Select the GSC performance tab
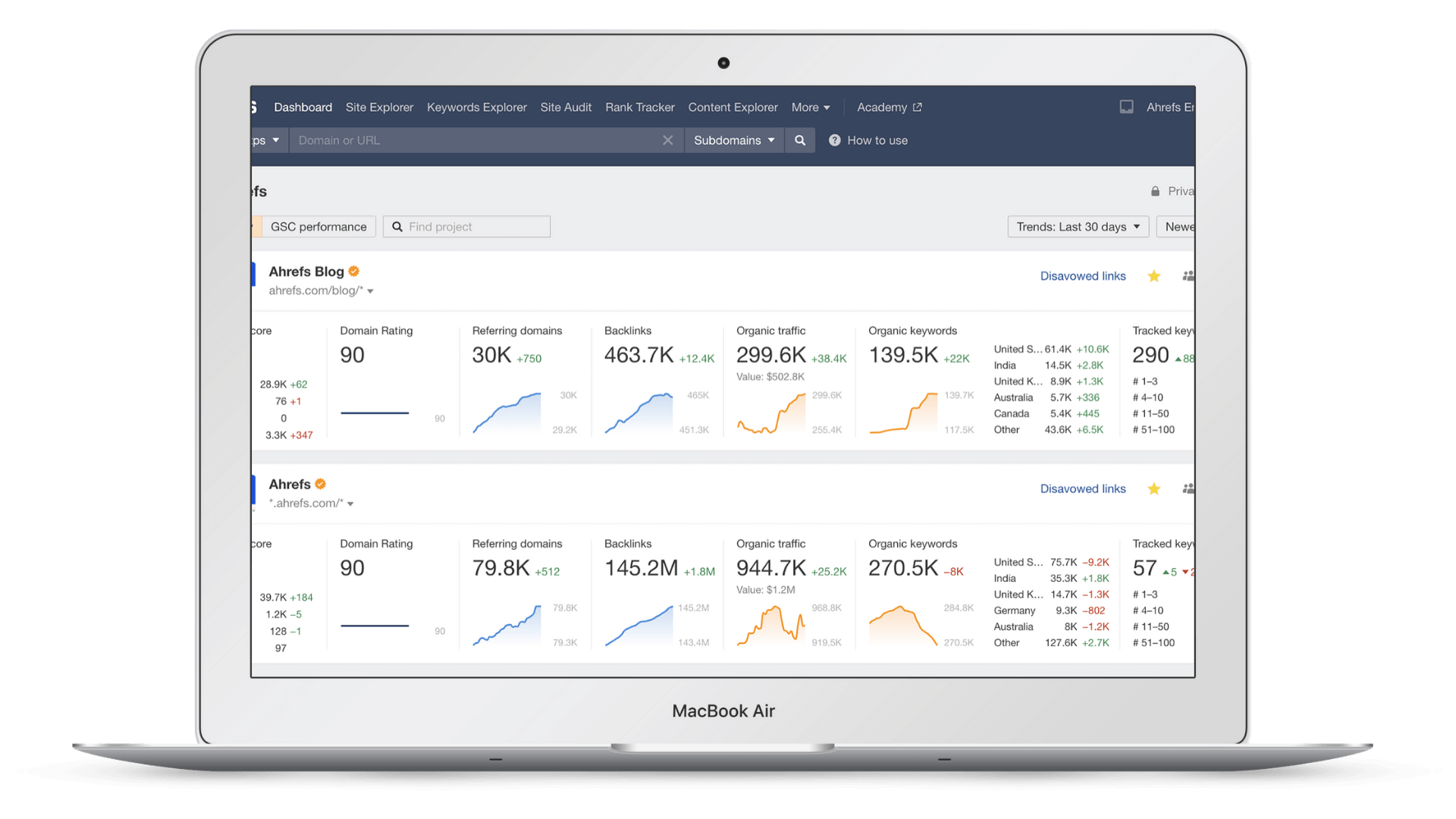This screenshot has height=819, width=1456. (318, 227)
